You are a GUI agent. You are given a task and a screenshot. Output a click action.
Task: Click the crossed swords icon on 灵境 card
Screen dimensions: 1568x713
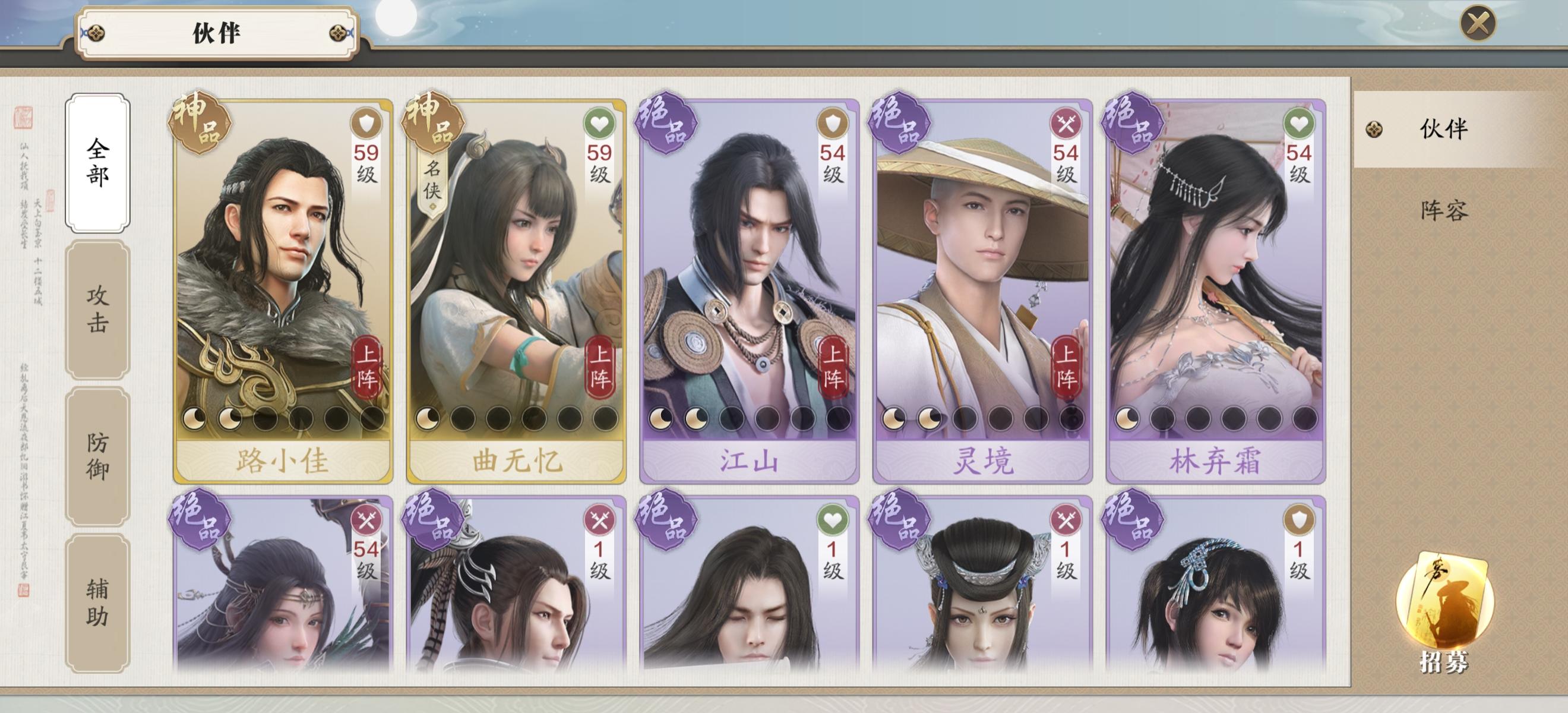click(x=1065, y=124)
